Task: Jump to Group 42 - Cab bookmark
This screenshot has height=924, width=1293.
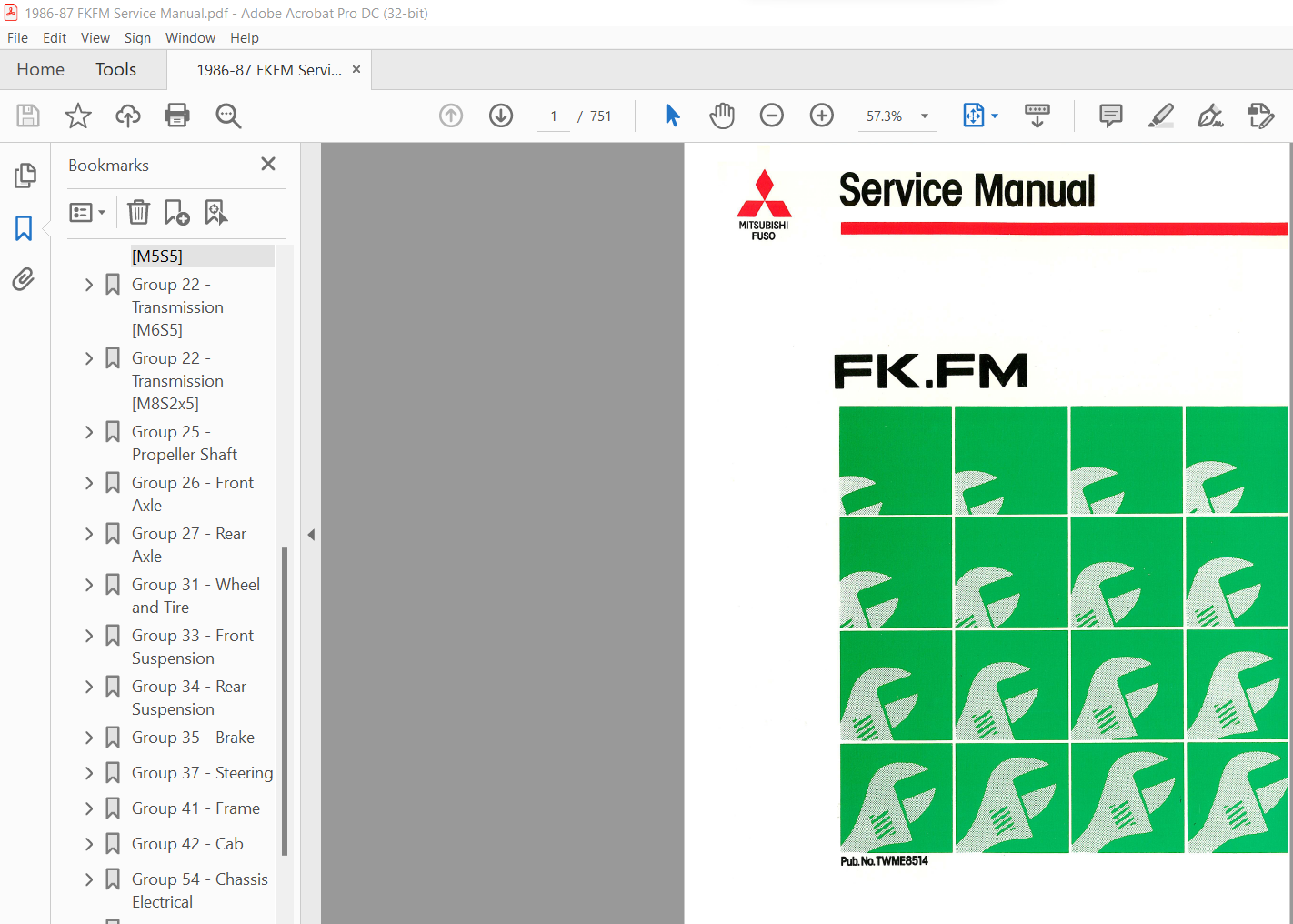Action: (x=187, y=844)
